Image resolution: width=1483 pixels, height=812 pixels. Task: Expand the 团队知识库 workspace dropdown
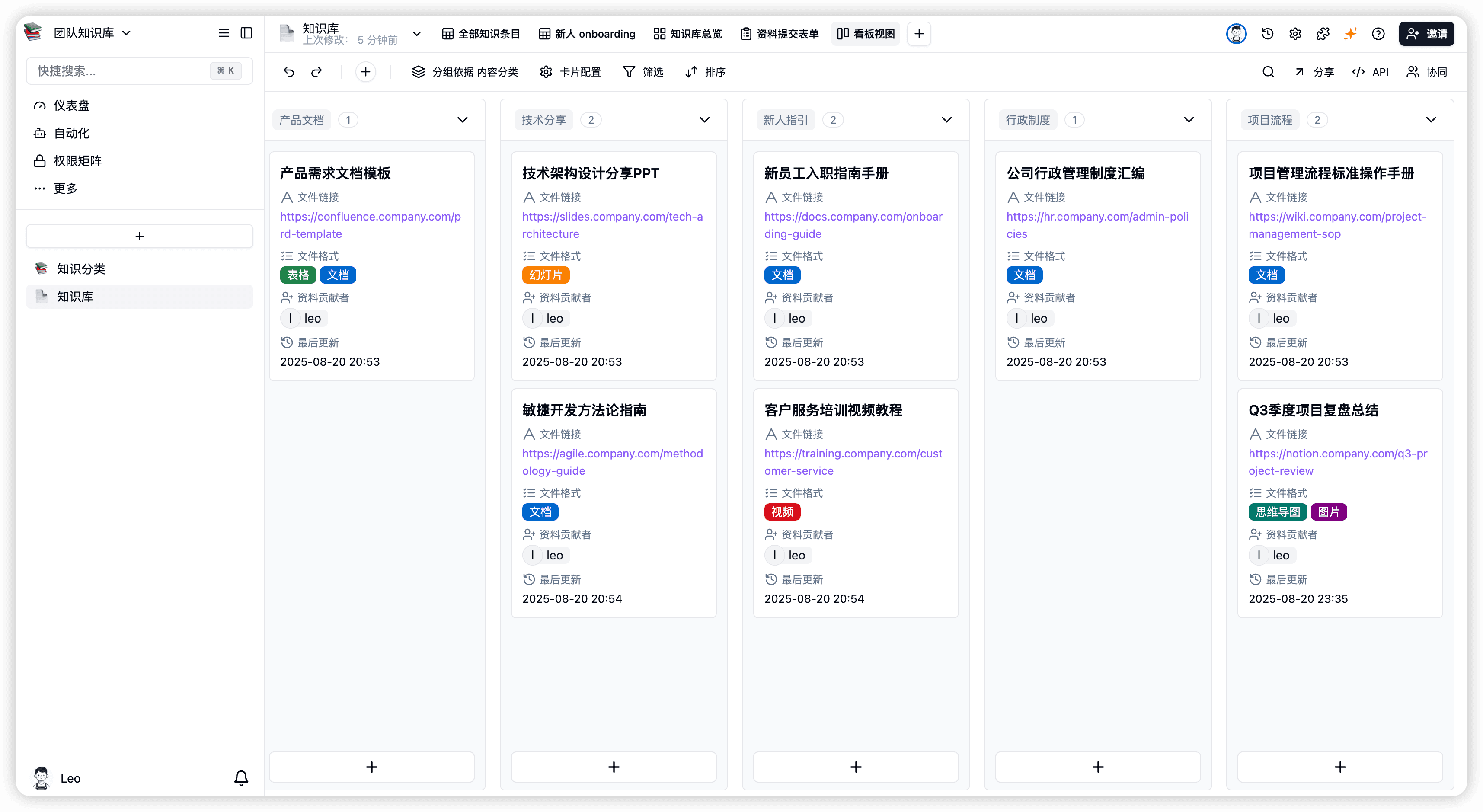[127, 33]
